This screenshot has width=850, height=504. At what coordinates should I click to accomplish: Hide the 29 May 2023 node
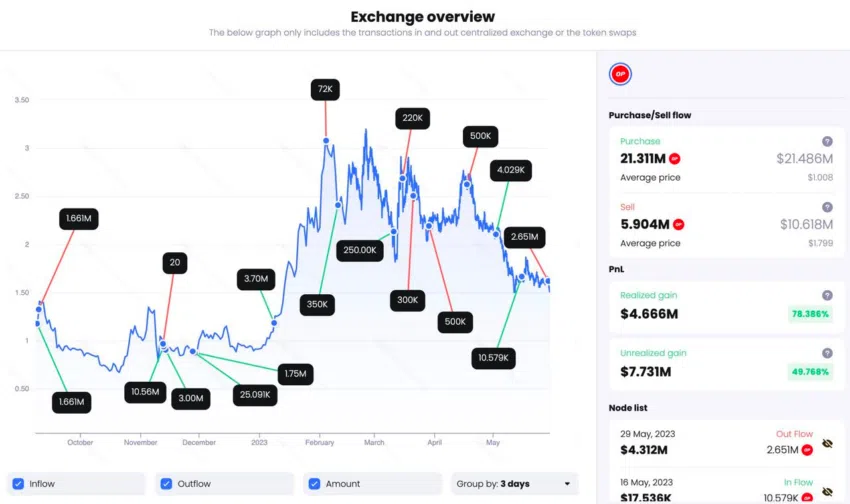[x=827, y=444]
